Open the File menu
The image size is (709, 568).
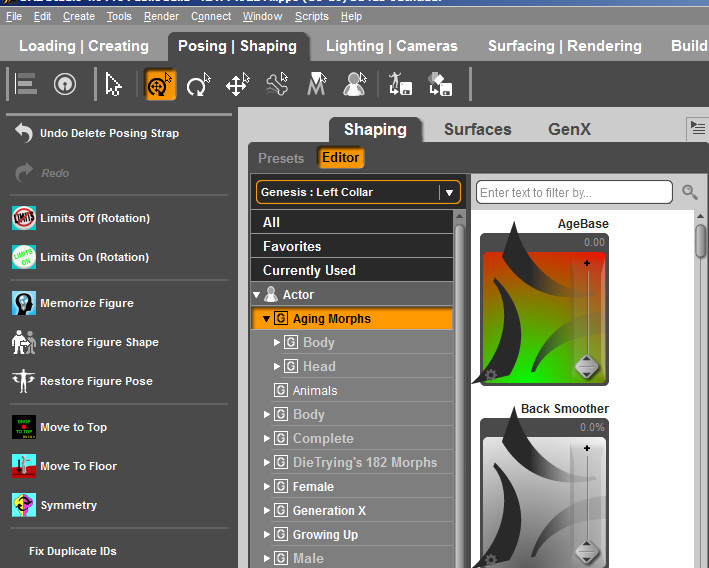point(14,16)
